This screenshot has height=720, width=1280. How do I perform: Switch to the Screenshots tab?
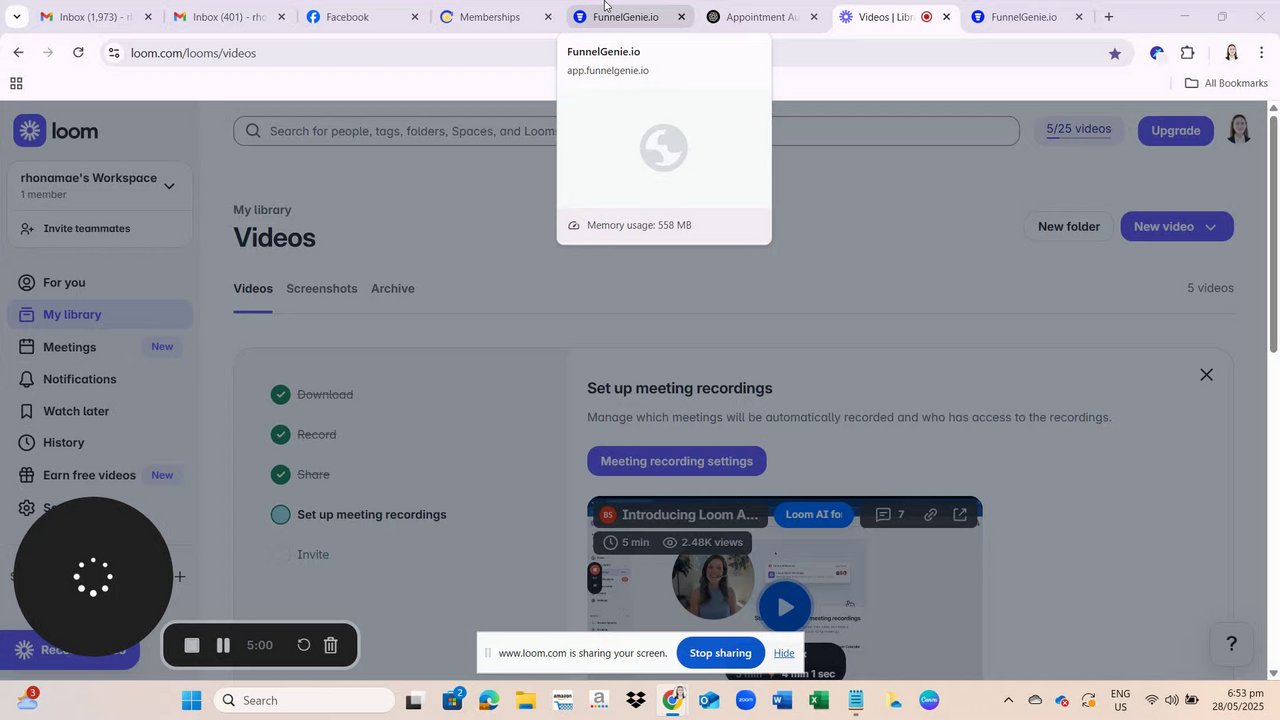coord(322,289)
